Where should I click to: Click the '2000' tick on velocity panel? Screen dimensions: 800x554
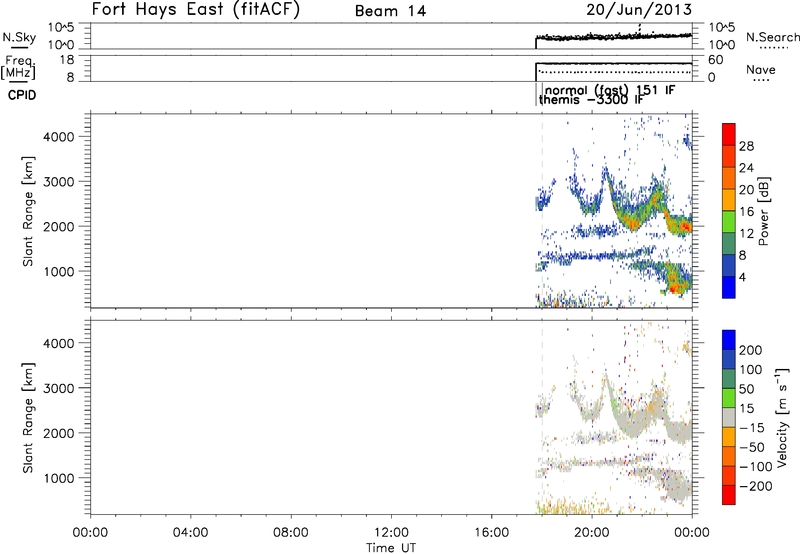(58, 433)
